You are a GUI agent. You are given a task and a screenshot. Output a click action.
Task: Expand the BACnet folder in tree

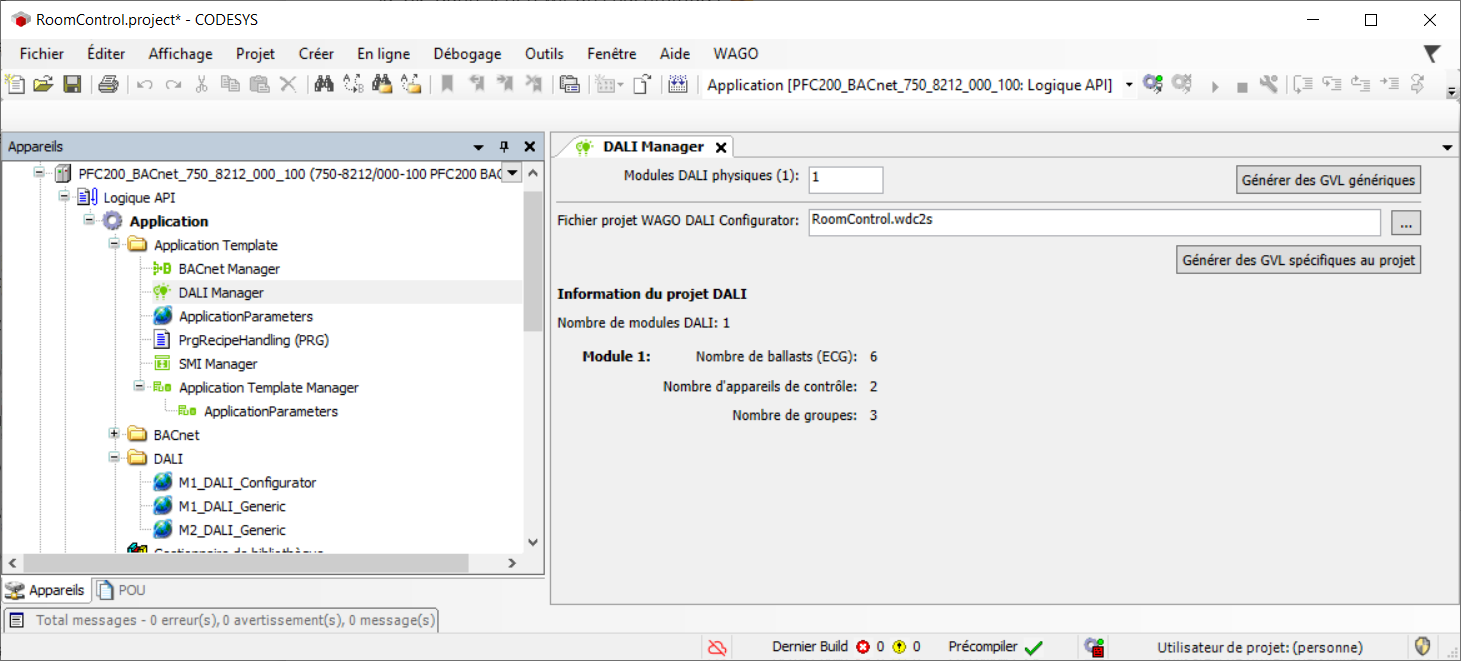(114, 435)
